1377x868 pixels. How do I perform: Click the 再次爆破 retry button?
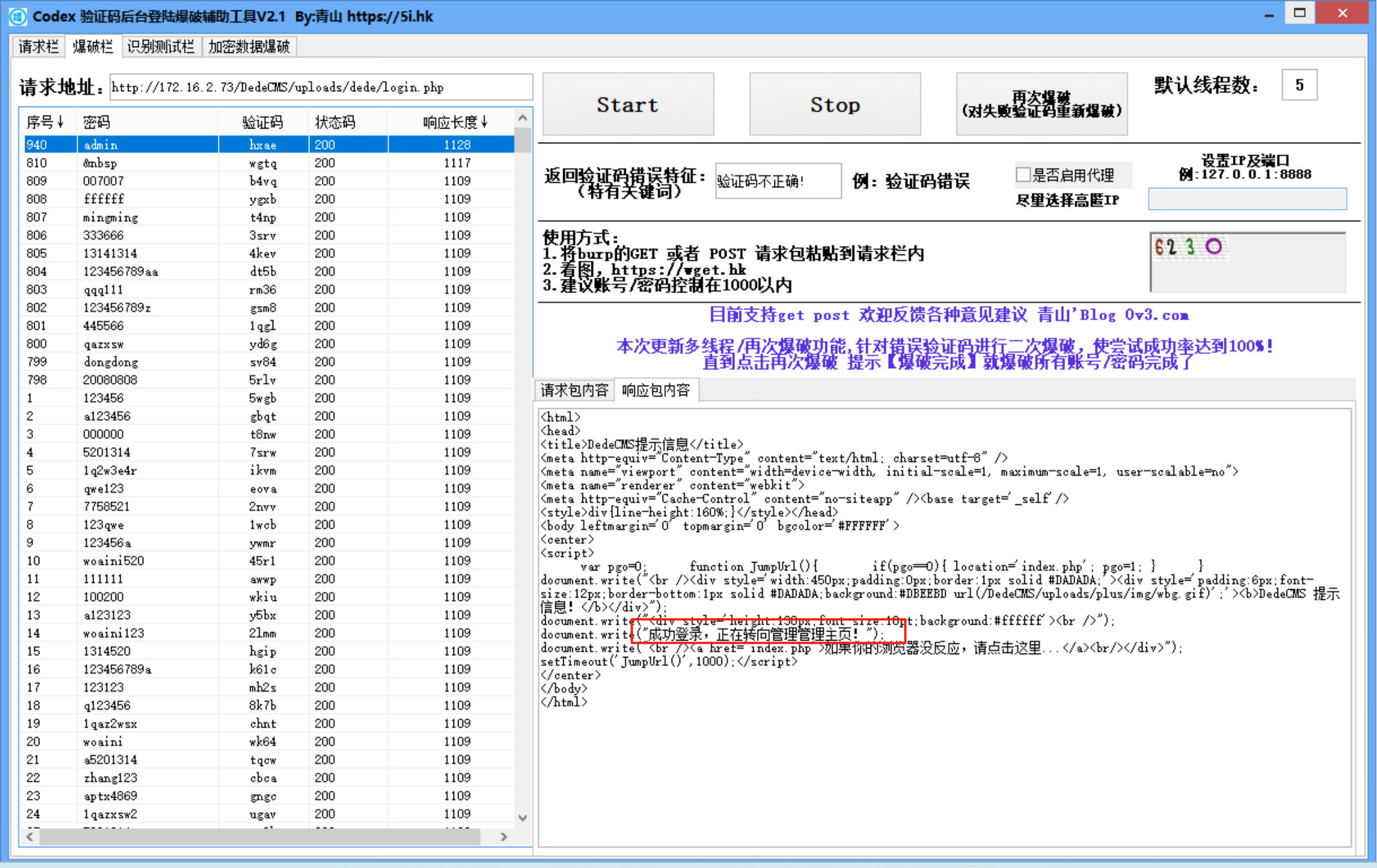[x=1042, y=105]
